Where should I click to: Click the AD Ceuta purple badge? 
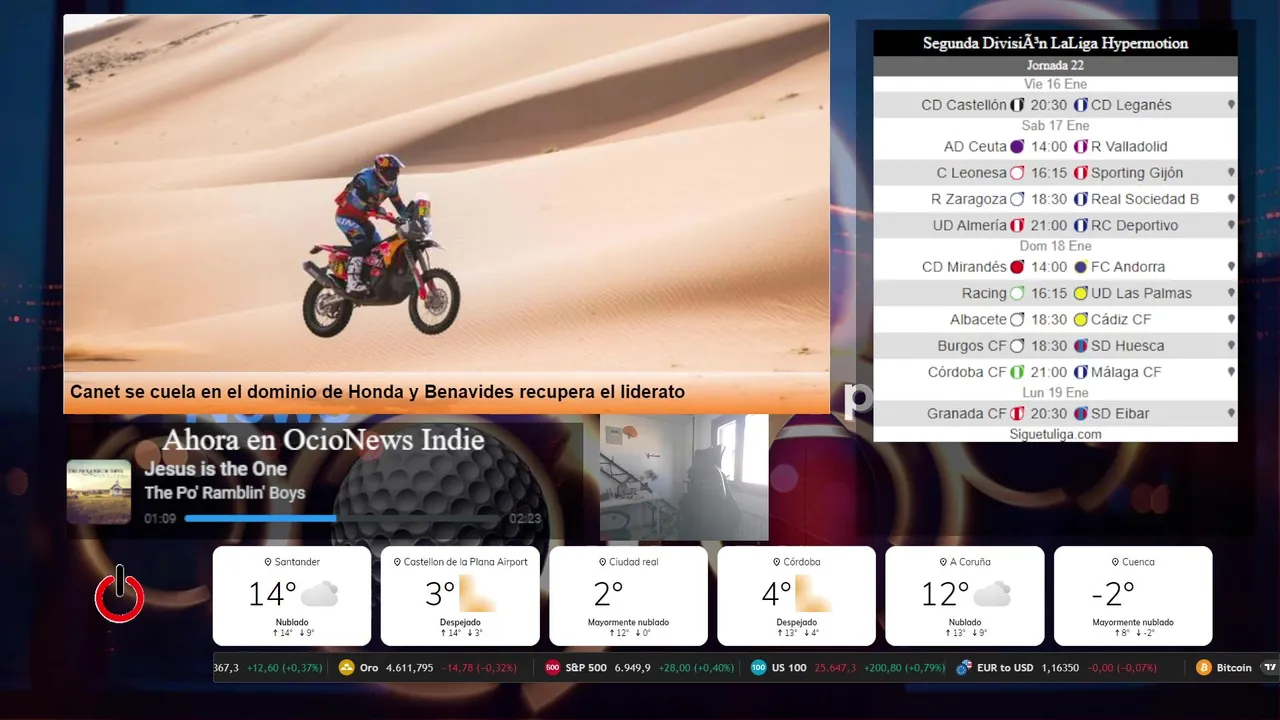point(1017,146)
